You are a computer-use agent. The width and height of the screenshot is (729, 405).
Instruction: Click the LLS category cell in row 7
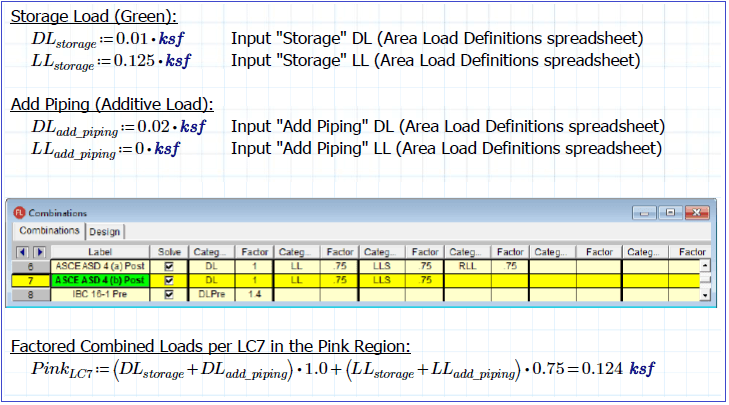383,281
